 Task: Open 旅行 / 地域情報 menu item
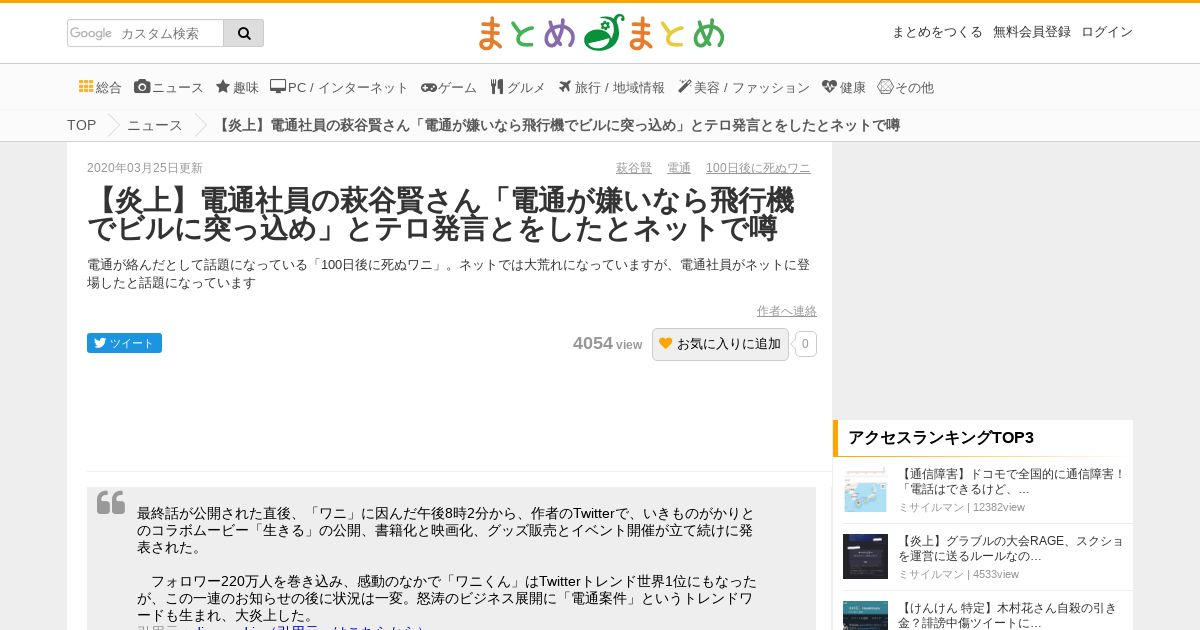click(x=611, y=87)
